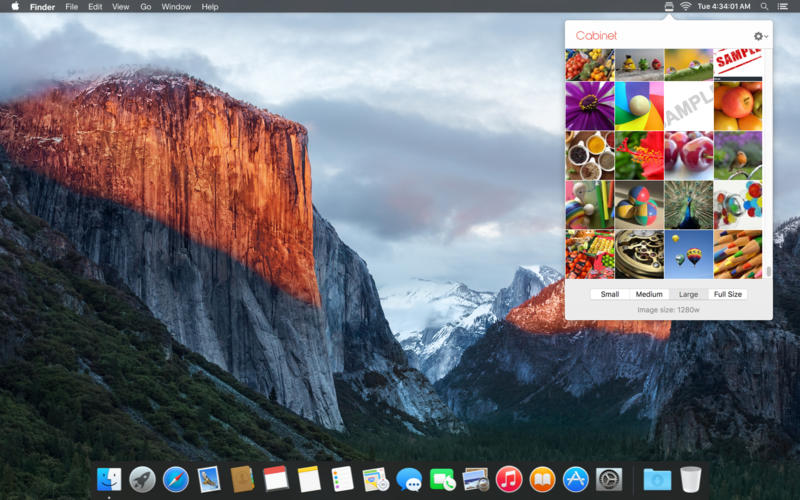Click the Cabinet panel scrollbar
Image resolution: width=800 pixels, height=500 pixels.
[x=769, y=271]
